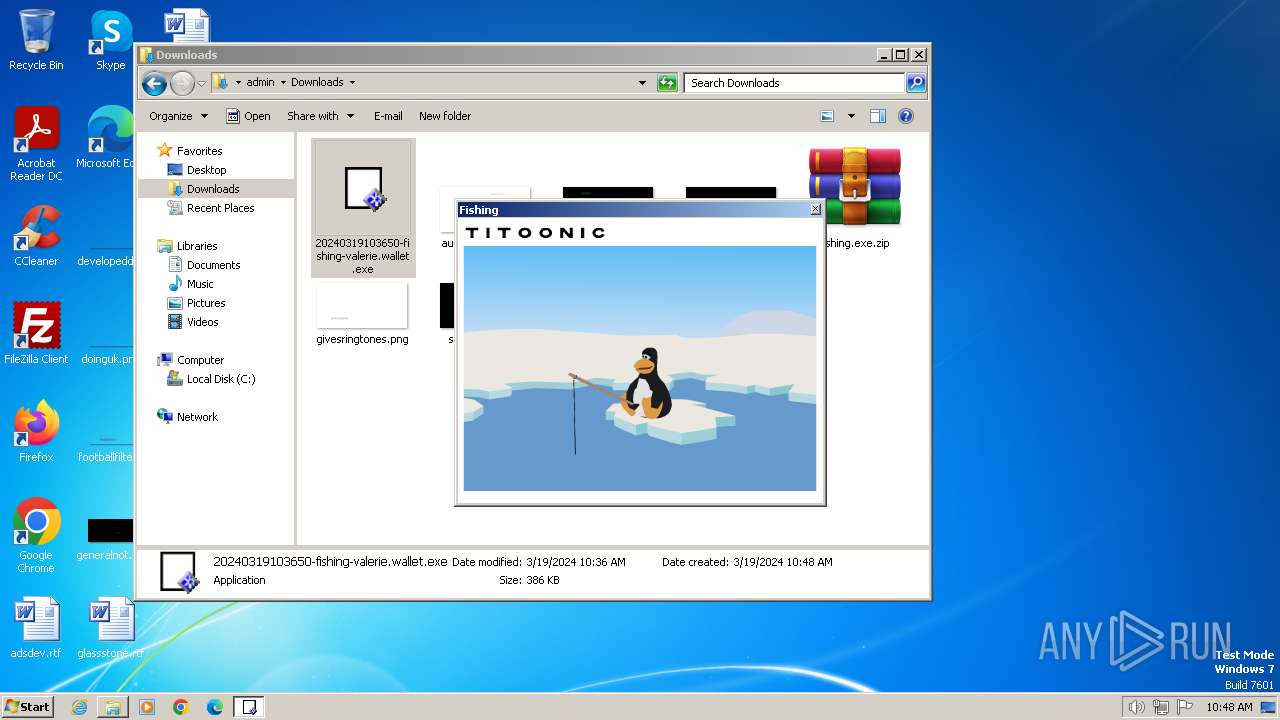This screenshot has height=720, width=1280.
Task: Open Internet Explorer from the taskbar
Action: coord(79,707)
